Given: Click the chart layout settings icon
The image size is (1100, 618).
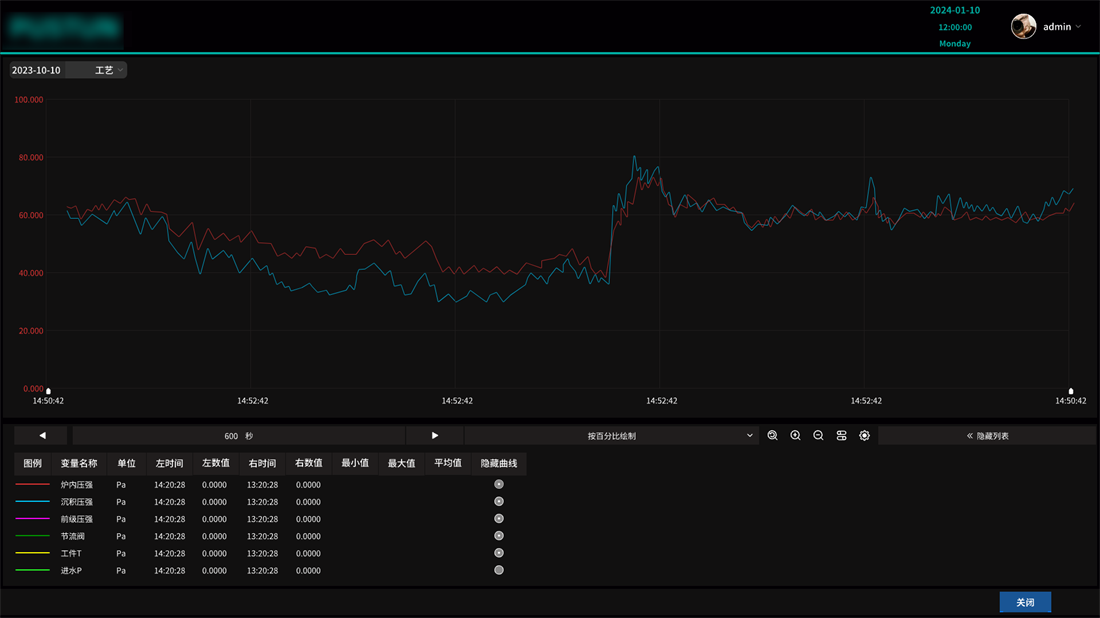Looking at the screenshot, I should (x=842, y=436).
